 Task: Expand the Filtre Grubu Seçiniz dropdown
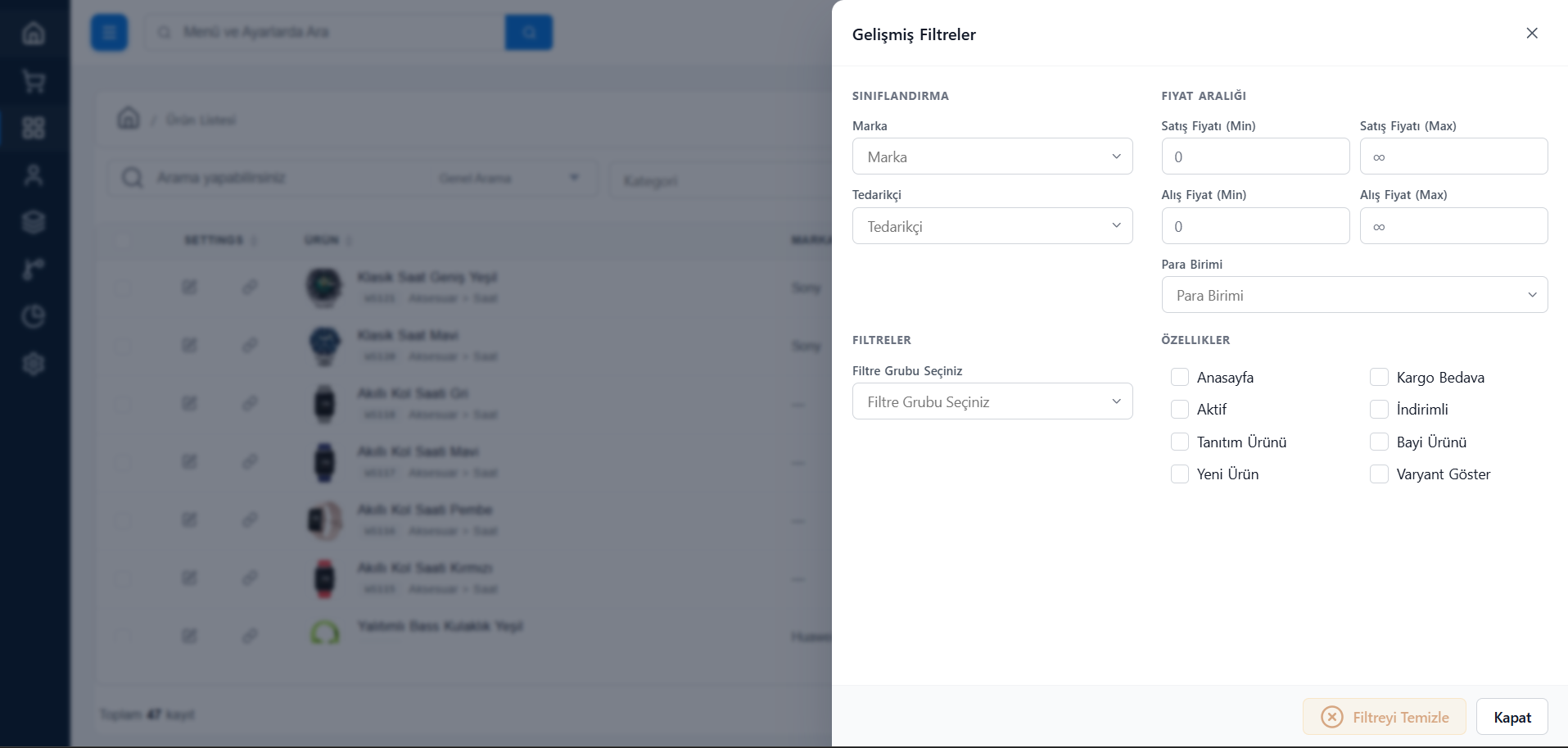[992, 401]
